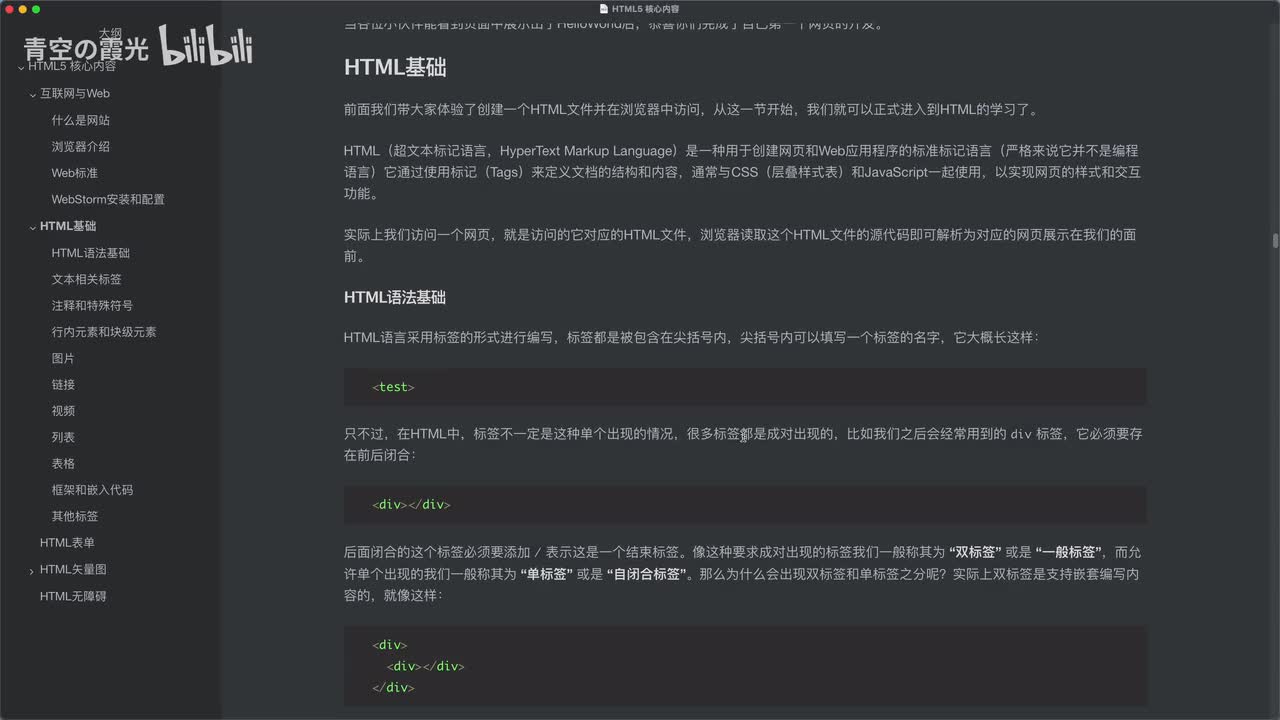This screenshot has width=1280, height=720.
Task: Select 行内元素和块级元素 in the outline
Action: tap(104, 331)
